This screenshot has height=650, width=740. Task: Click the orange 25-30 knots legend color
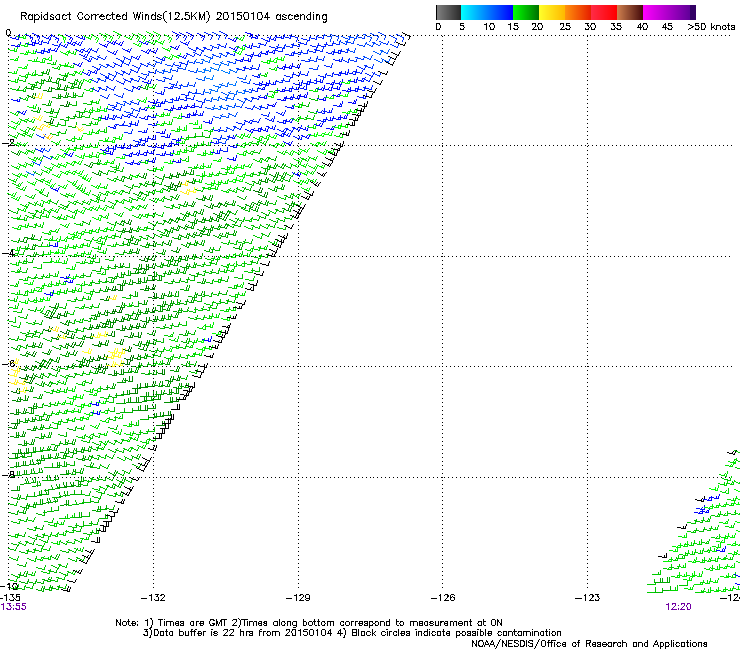(578, 12)
